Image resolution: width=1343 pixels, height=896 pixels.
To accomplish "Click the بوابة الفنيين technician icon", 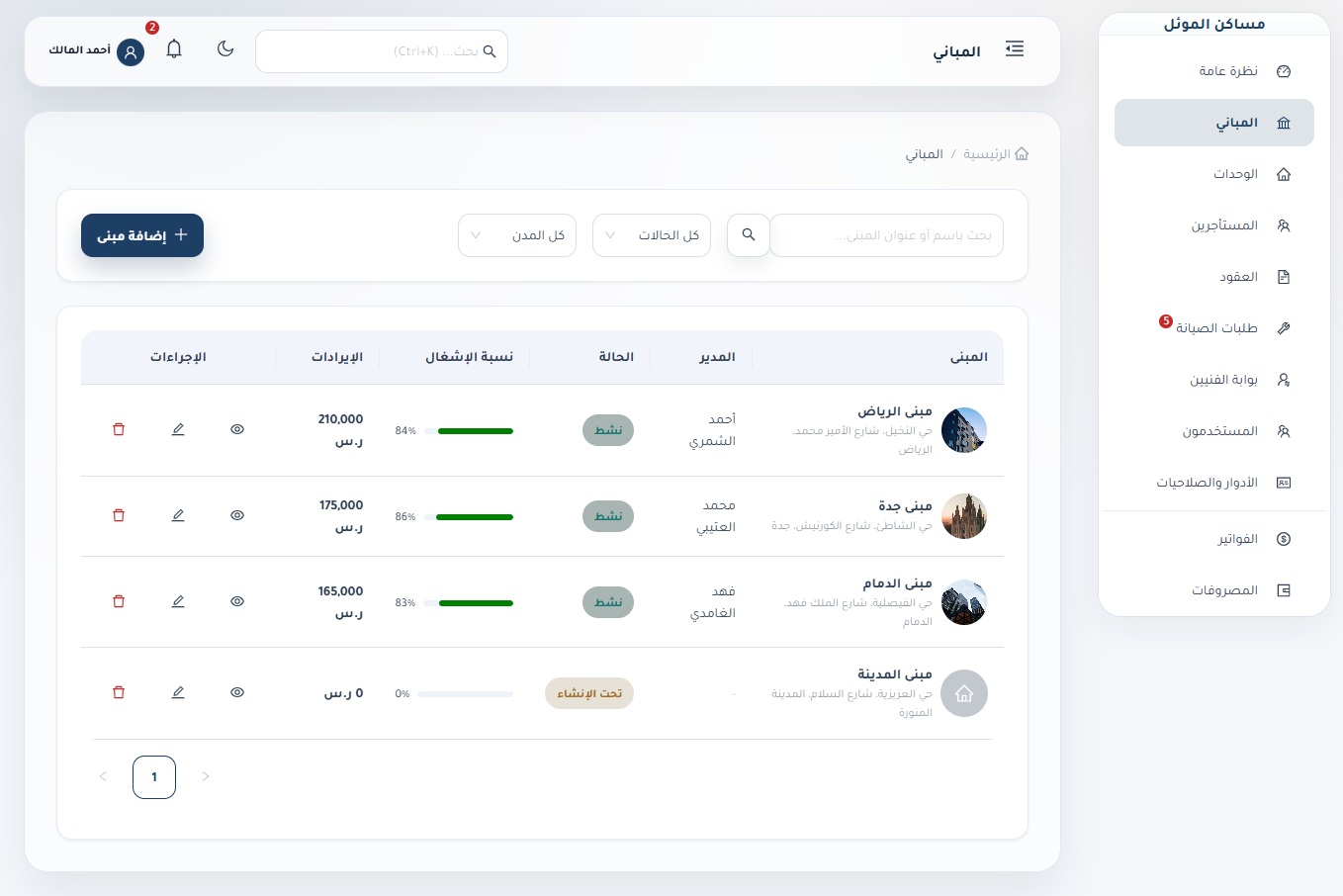I will tap(1284, 380).
